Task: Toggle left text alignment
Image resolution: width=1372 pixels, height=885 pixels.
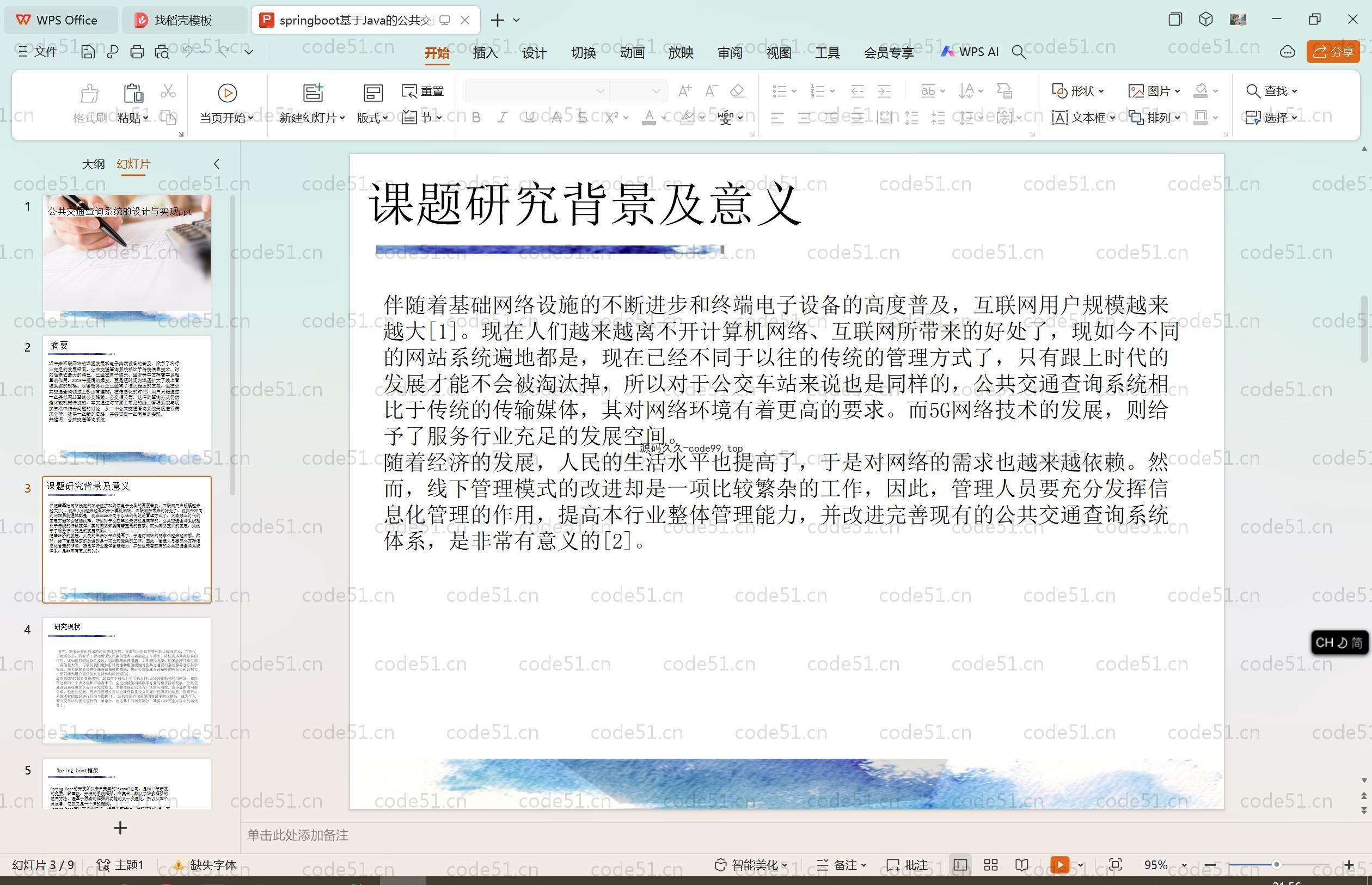Action: tap(777, 118)
